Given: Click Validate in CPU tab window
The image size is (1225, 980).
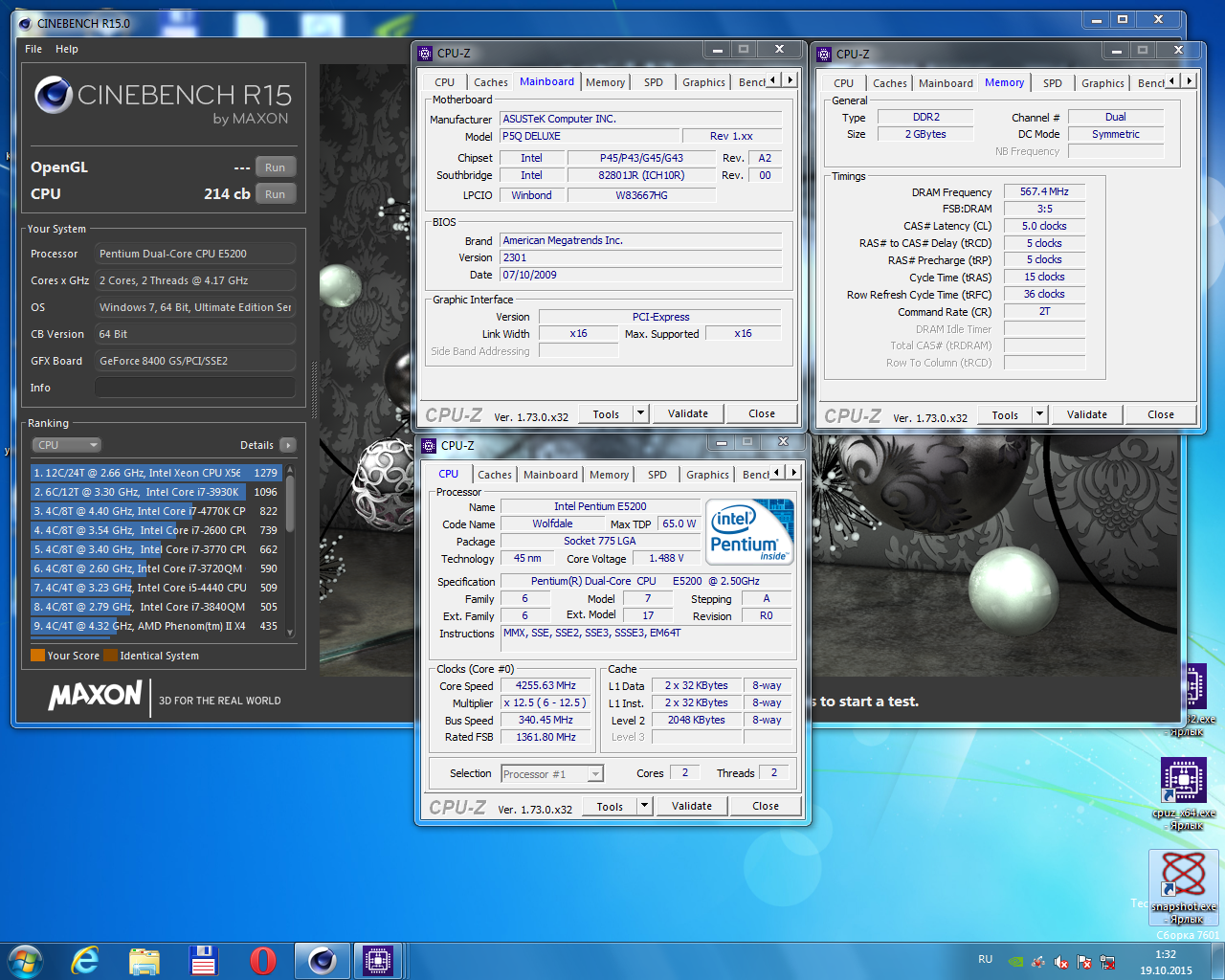Looking at the screenshot, I should click(x=692, y=806).
